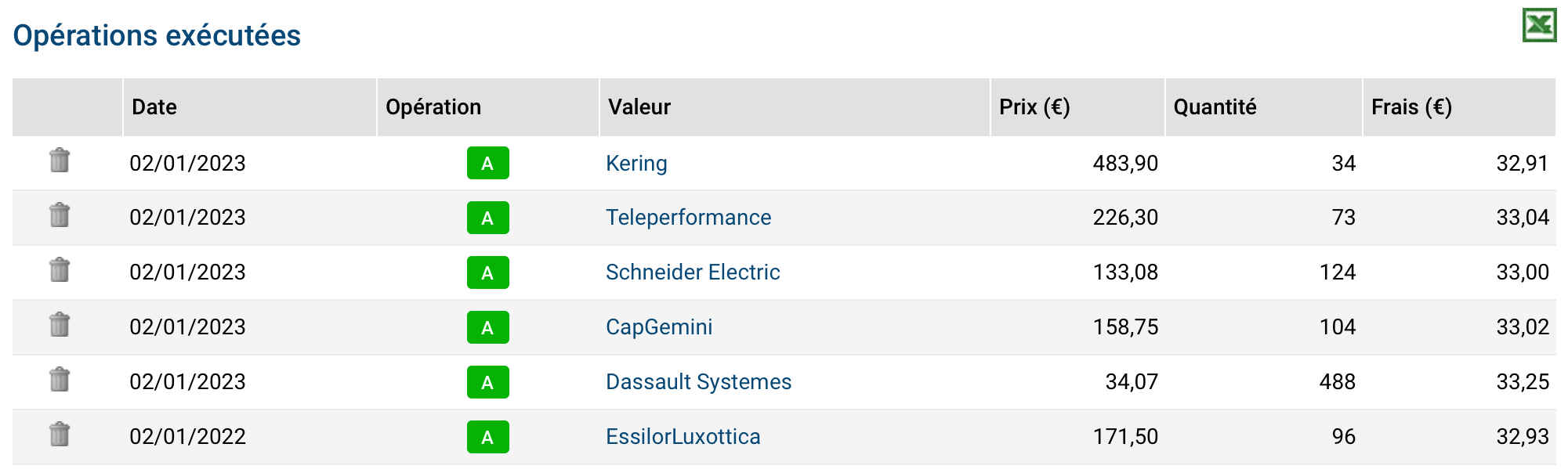Click the Opération column header
The image size is (1568, 469).
coord(488,107)
